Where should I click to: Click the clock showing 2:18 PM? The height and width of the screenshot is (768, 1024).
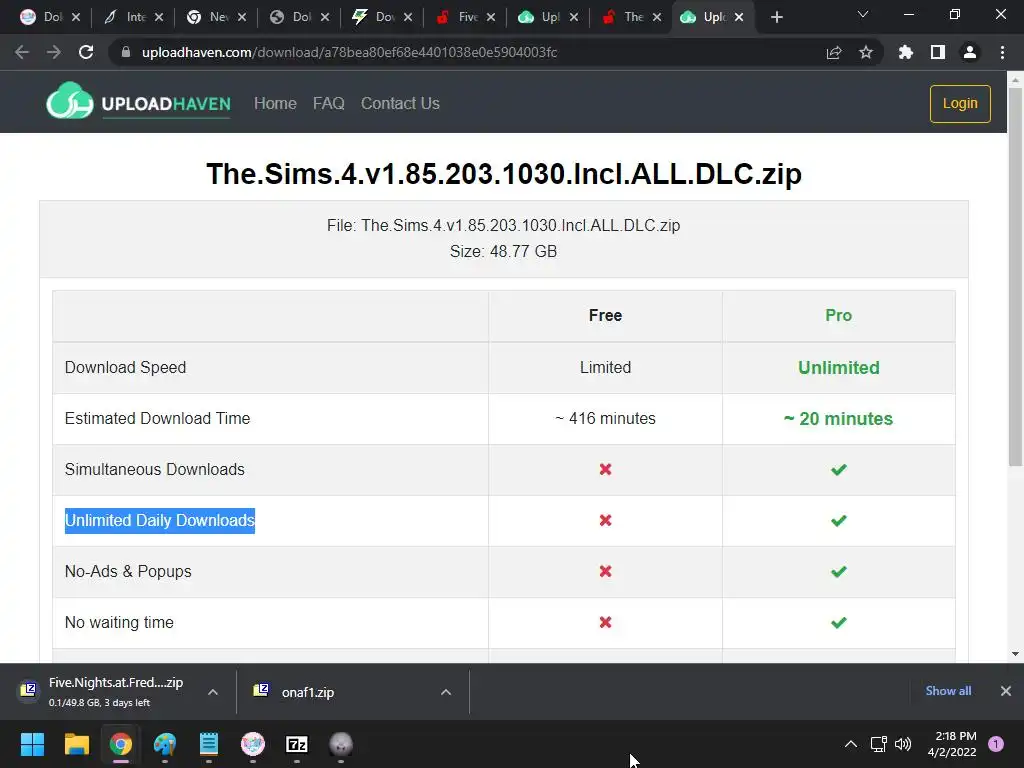tap(952, 744)
